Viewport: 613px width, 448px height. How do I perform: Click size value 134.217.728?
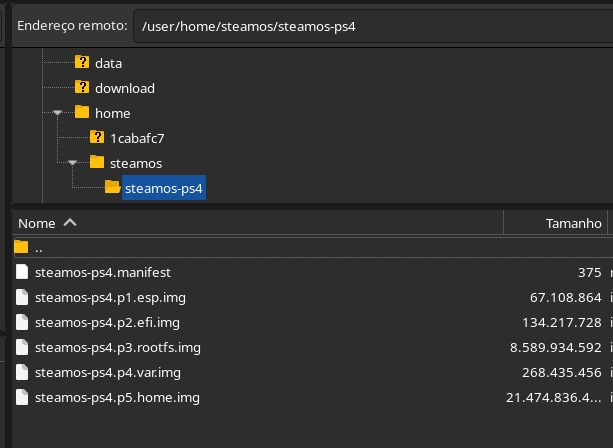(562, 323)
